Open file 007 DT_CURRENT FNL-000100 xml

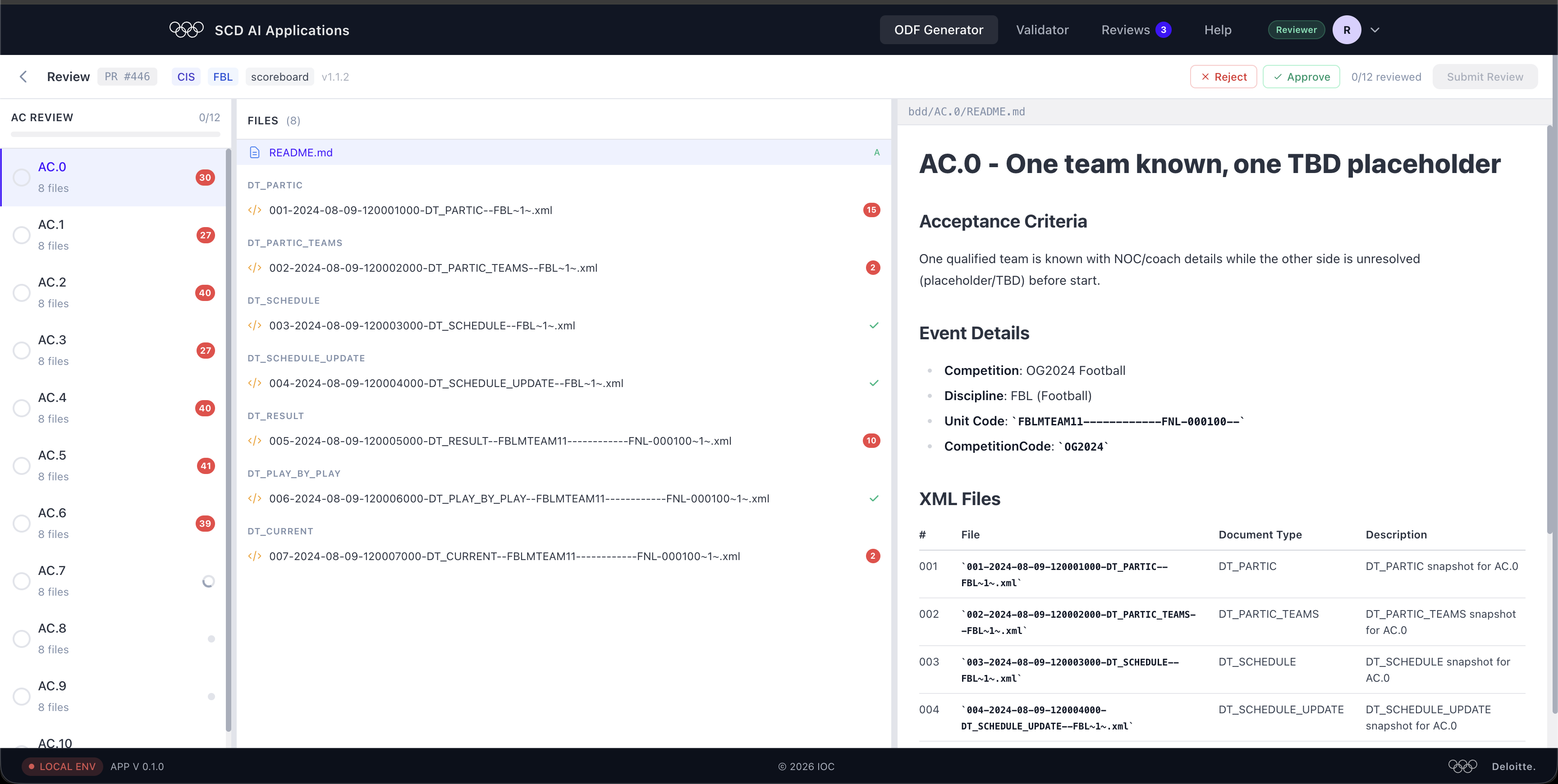click(x=563, y=556)
